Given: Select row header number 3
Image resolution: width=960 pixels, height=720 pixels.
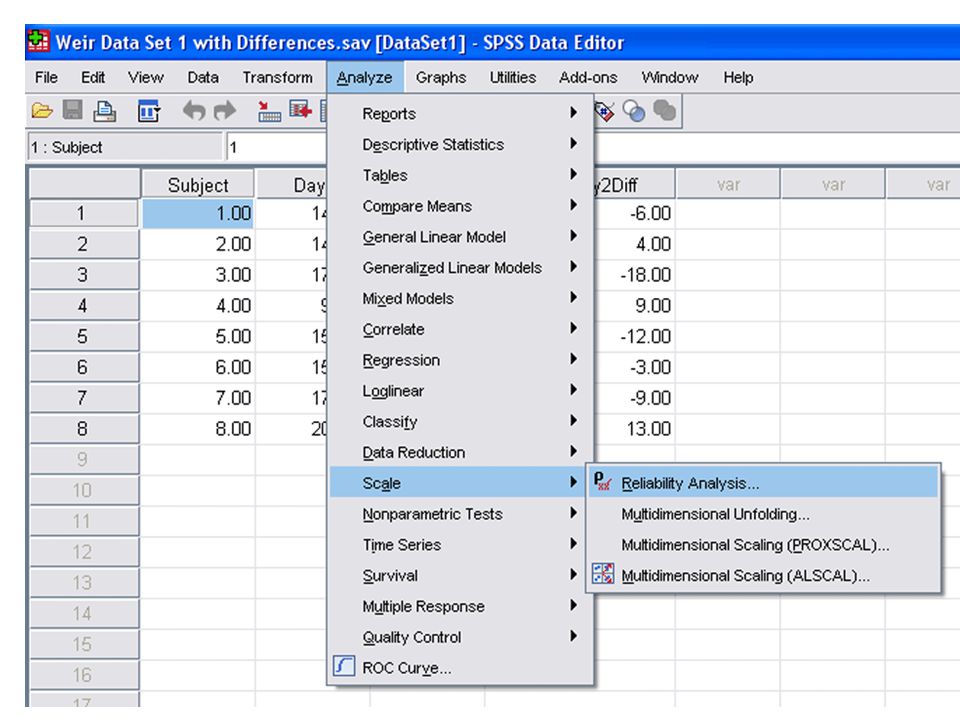Looking at the screenshot, I should point(84,274).
